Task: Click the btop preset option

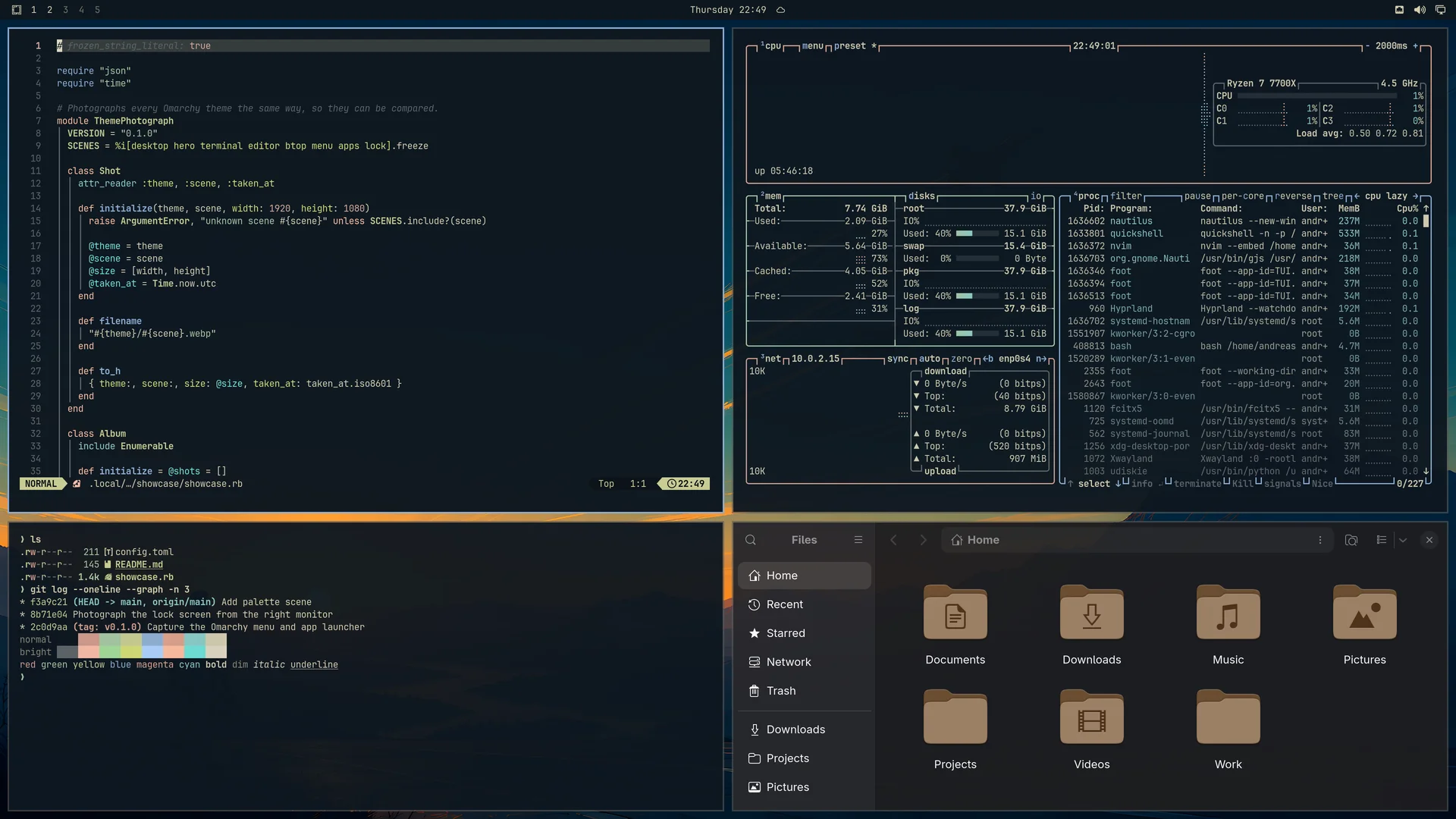Action: pos(855,46)
